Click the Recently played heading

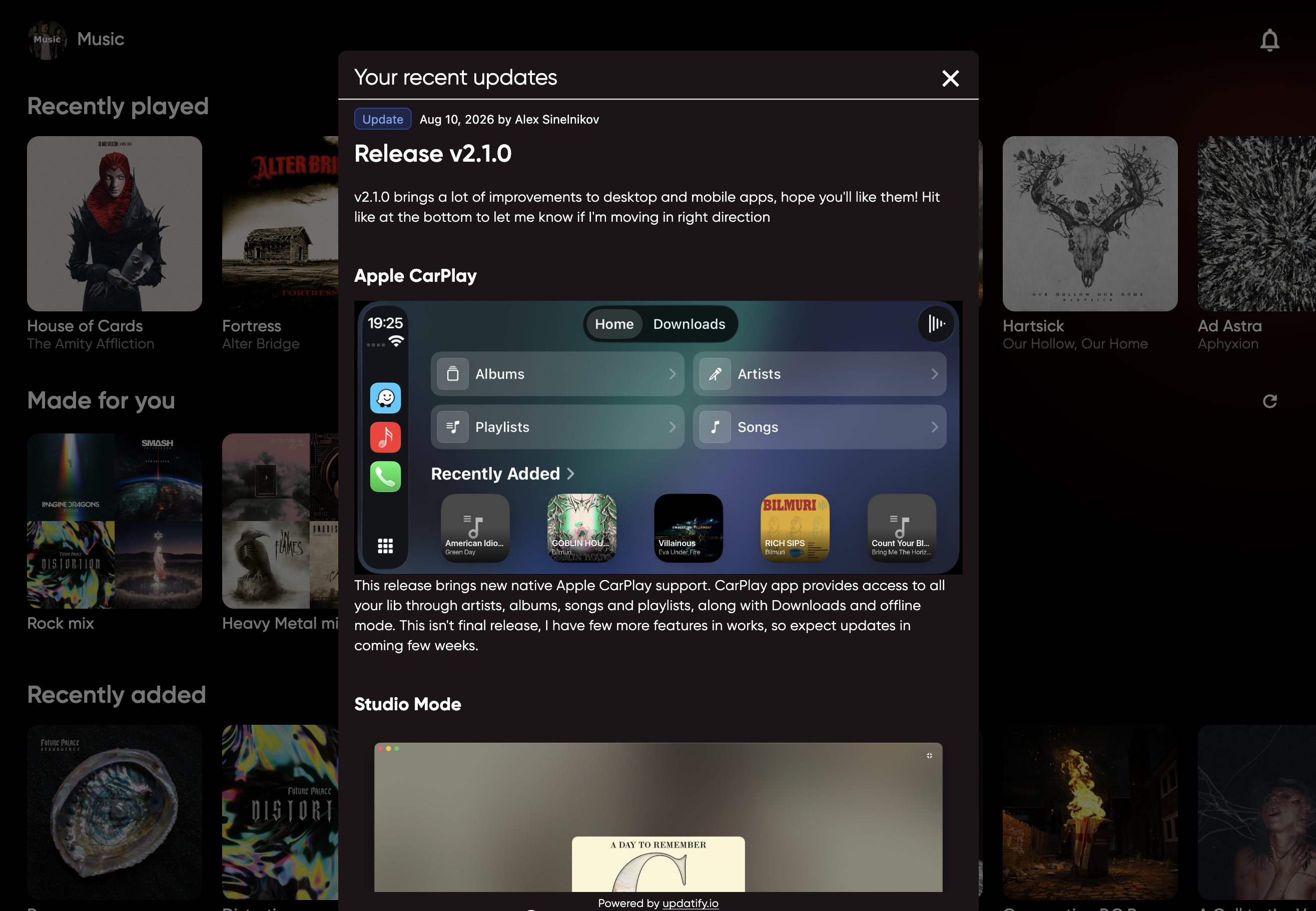tap(118, 106)
